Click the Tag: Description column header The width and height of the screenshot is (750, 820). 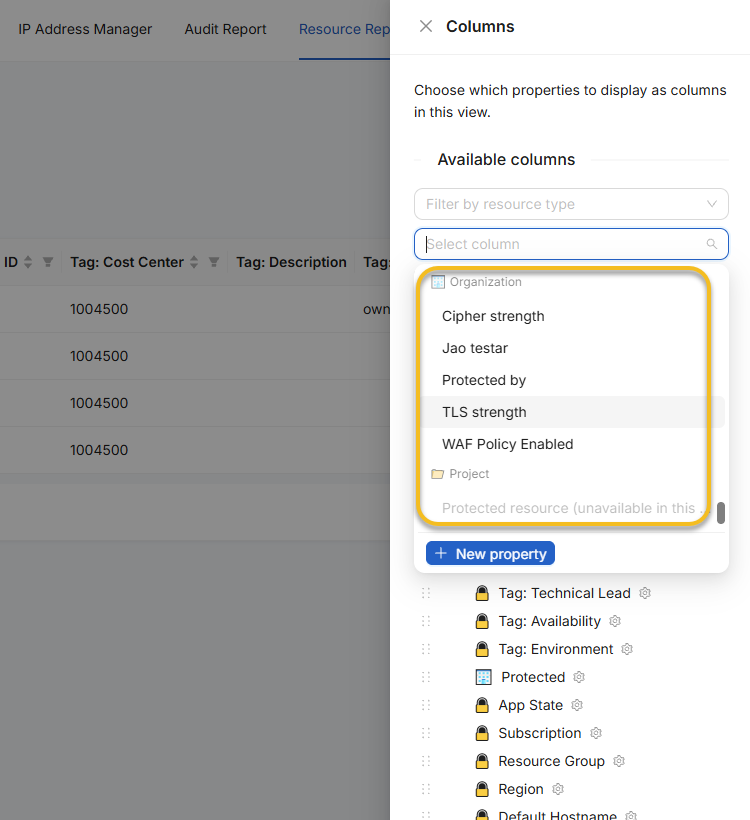point(291,262)
